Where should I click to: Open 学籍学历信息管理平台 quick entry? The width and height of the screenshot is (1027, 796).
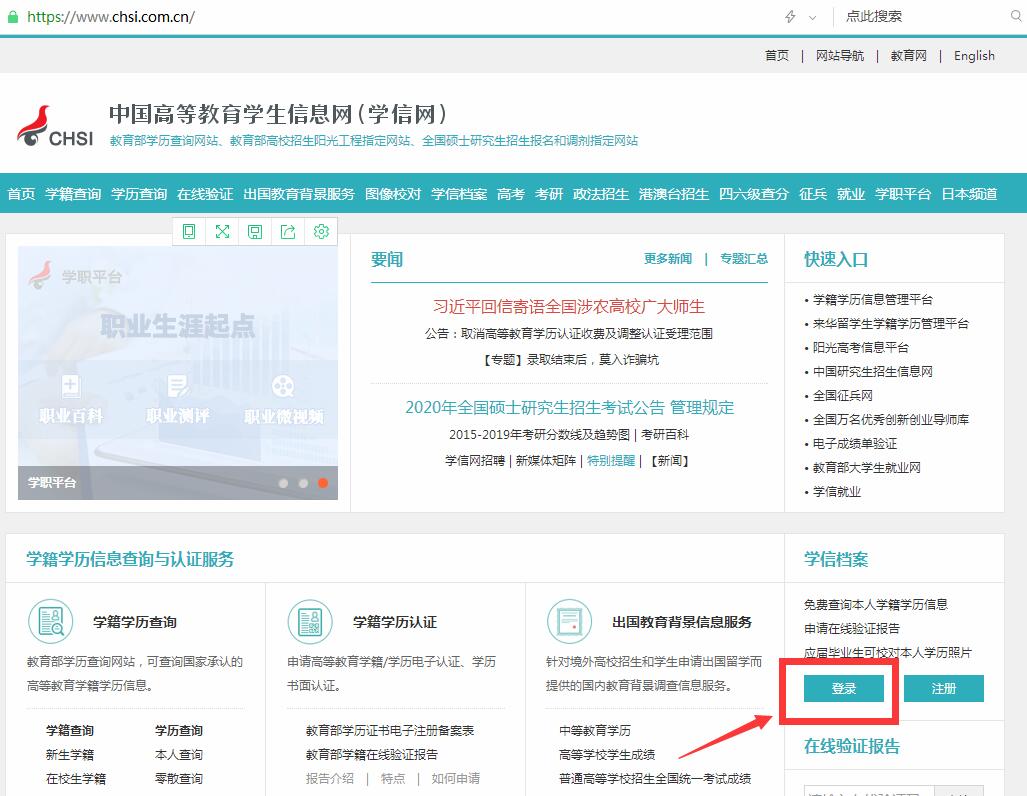[872, 299]
